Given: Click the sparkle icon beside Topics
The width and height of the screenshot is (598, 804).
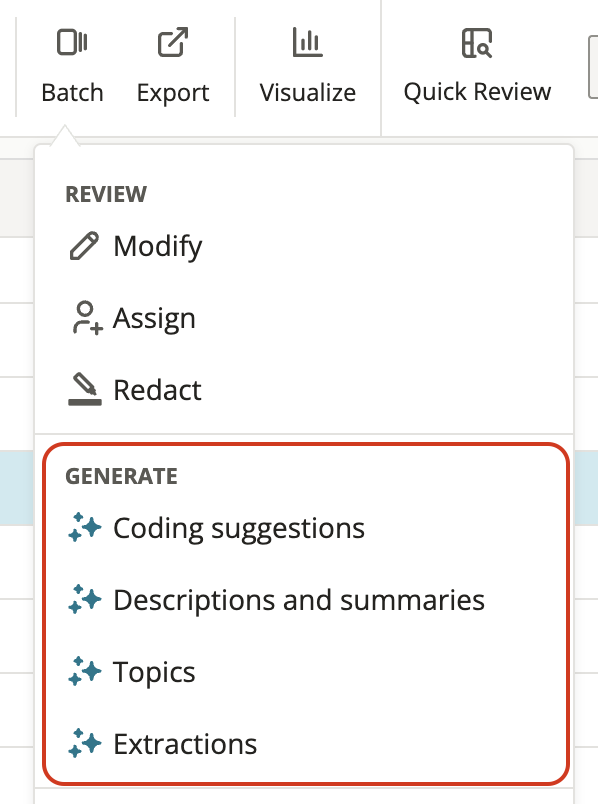Looking at the screenshot, I should pos(85,671).
